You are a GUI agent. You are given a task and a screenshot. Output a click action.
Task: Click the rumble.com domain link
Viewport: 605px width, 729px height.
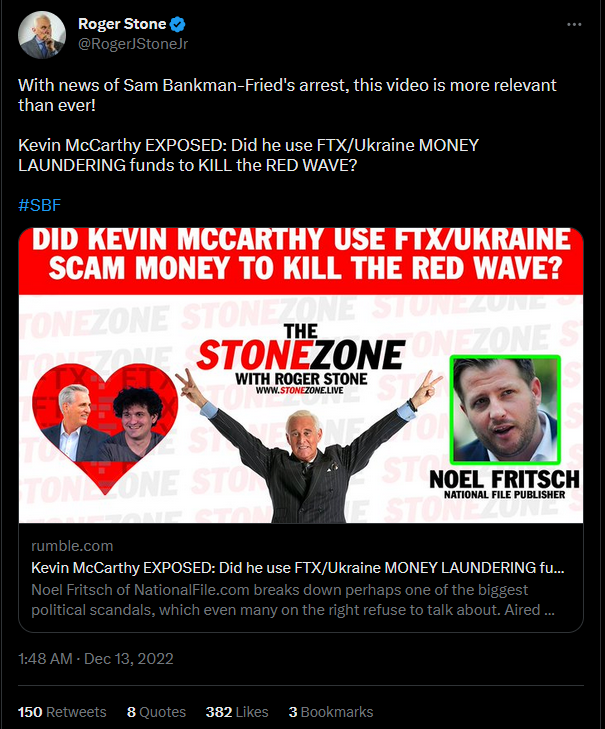pyautogui.click(x=72, y=546)
